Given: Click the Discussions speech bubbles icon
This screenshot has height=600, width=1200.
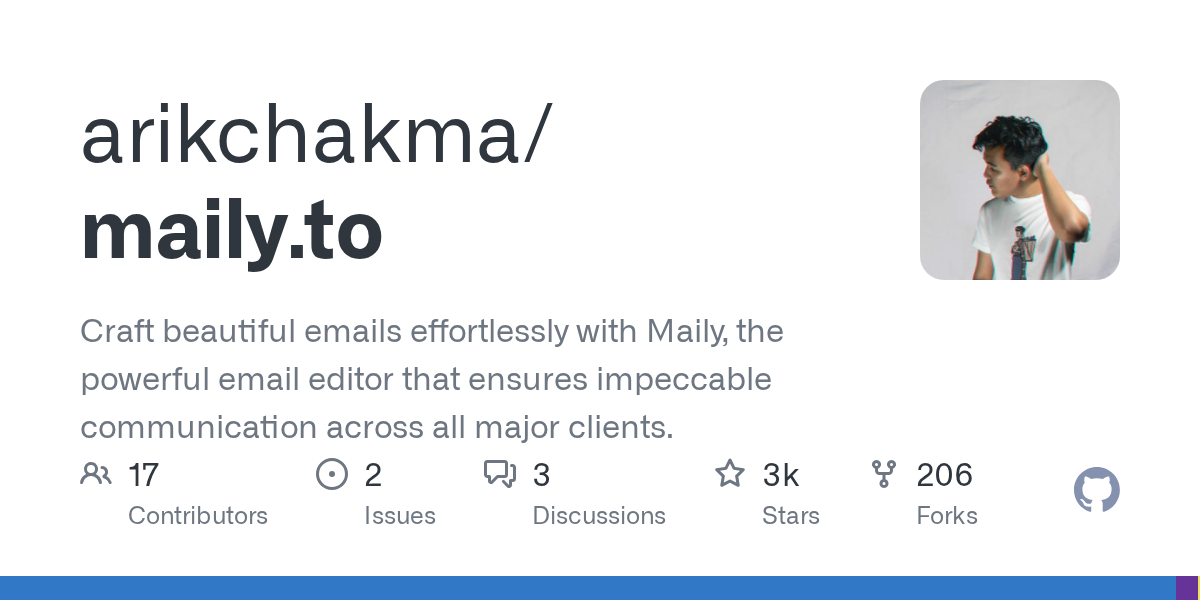Looking at the screenshot, I should [x=500, y=474].
